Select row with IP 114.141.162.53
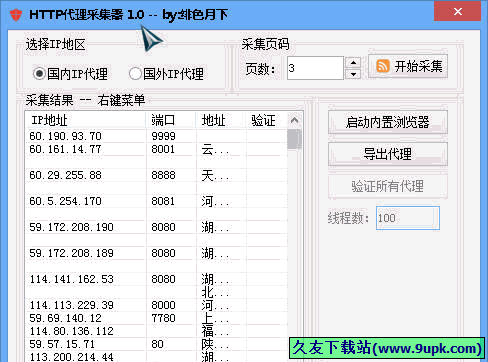Image resolution: width=488 pixels, height=362 pixels. [156, 279]
